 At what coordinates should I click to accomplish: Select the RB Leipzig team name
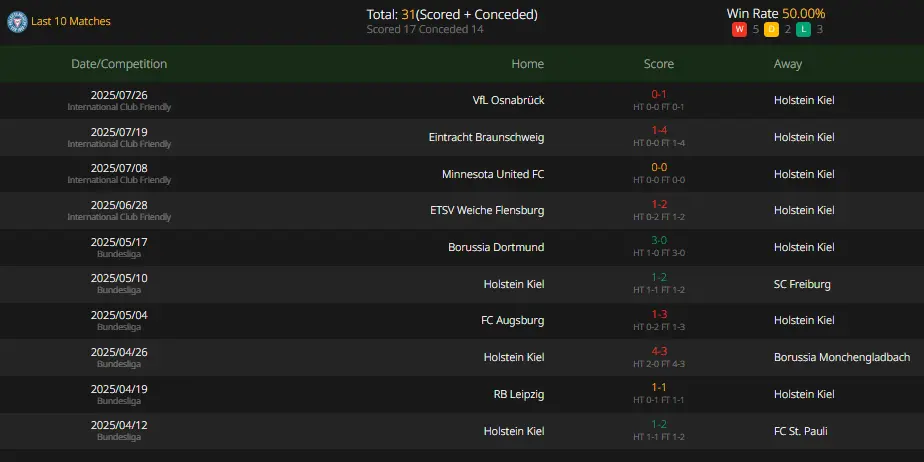point(519,394)
